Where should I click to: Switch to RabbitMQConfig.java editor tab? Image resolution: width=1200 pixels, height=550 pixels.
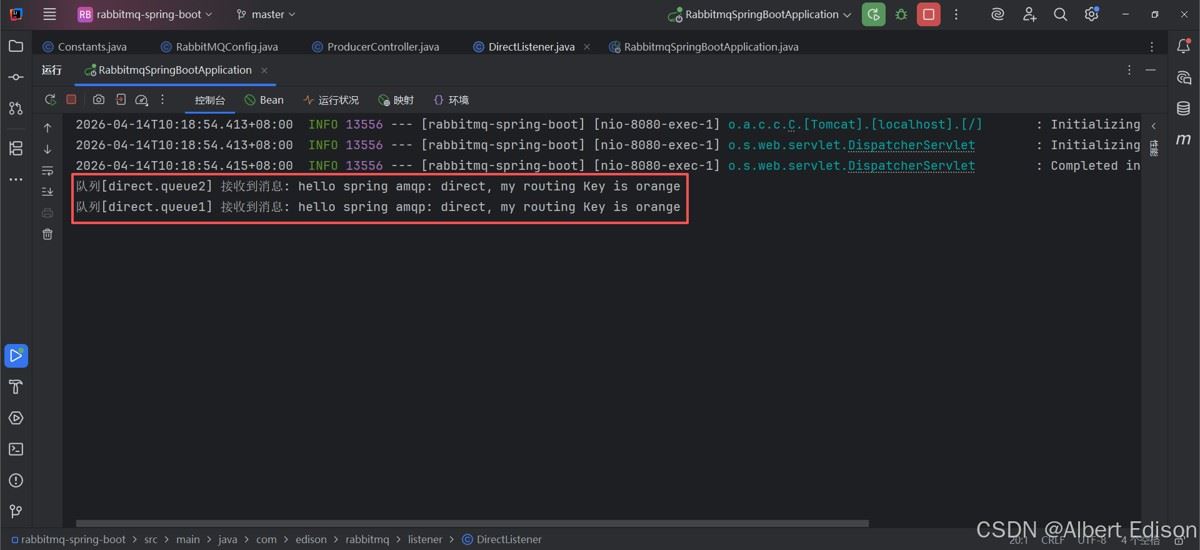tap(219, 47)
